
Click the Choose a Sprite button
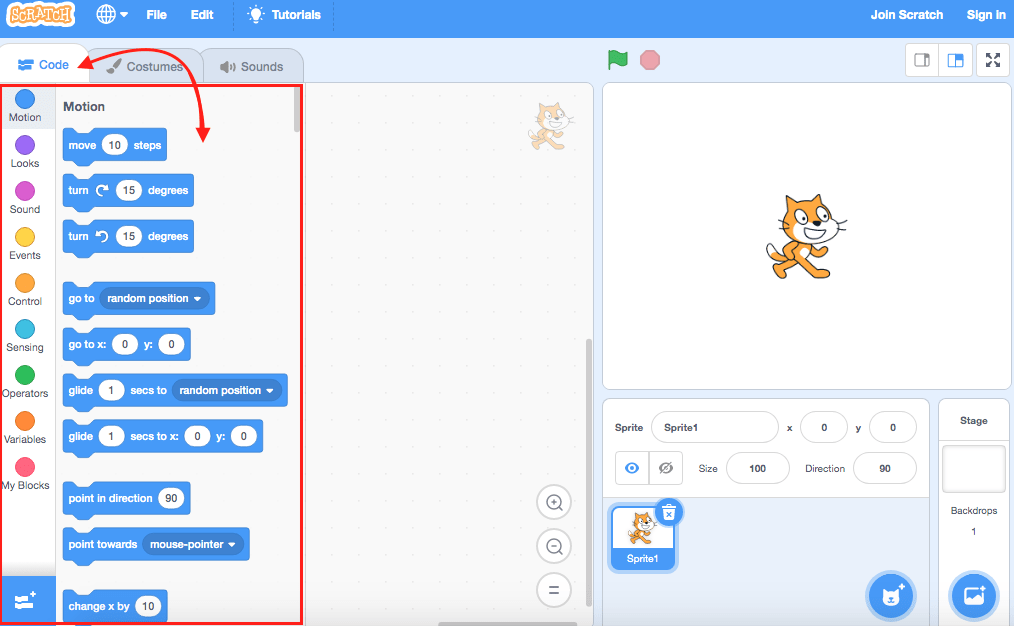coord(890,595)
